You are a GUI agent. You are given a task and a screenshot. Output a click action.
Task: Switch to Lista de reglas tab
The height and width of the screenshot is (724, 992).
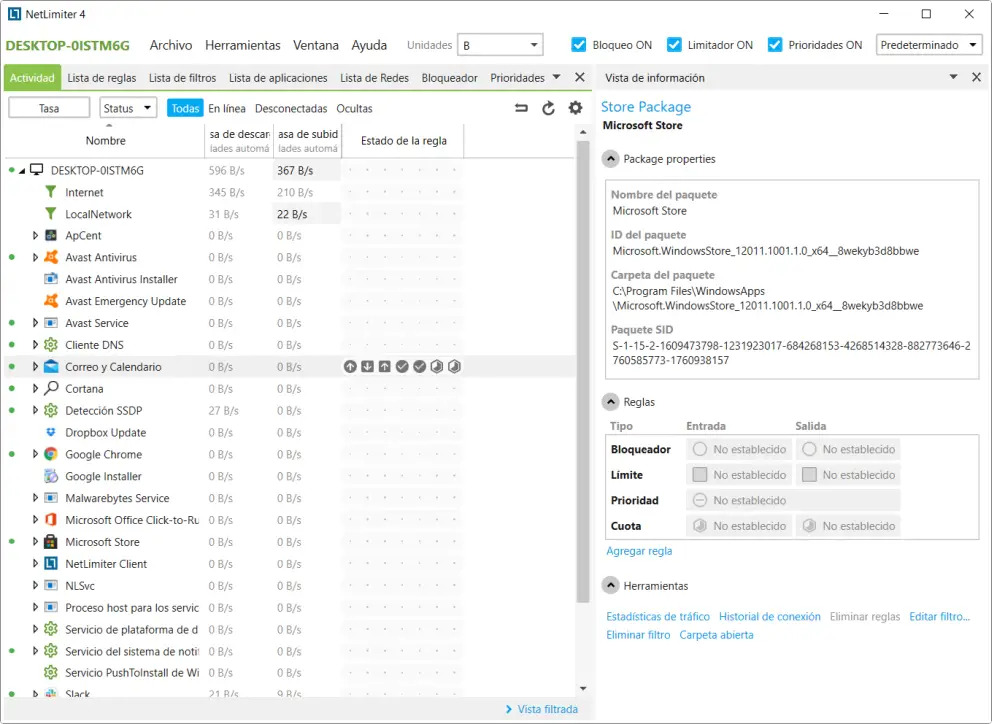coord(102,78)
